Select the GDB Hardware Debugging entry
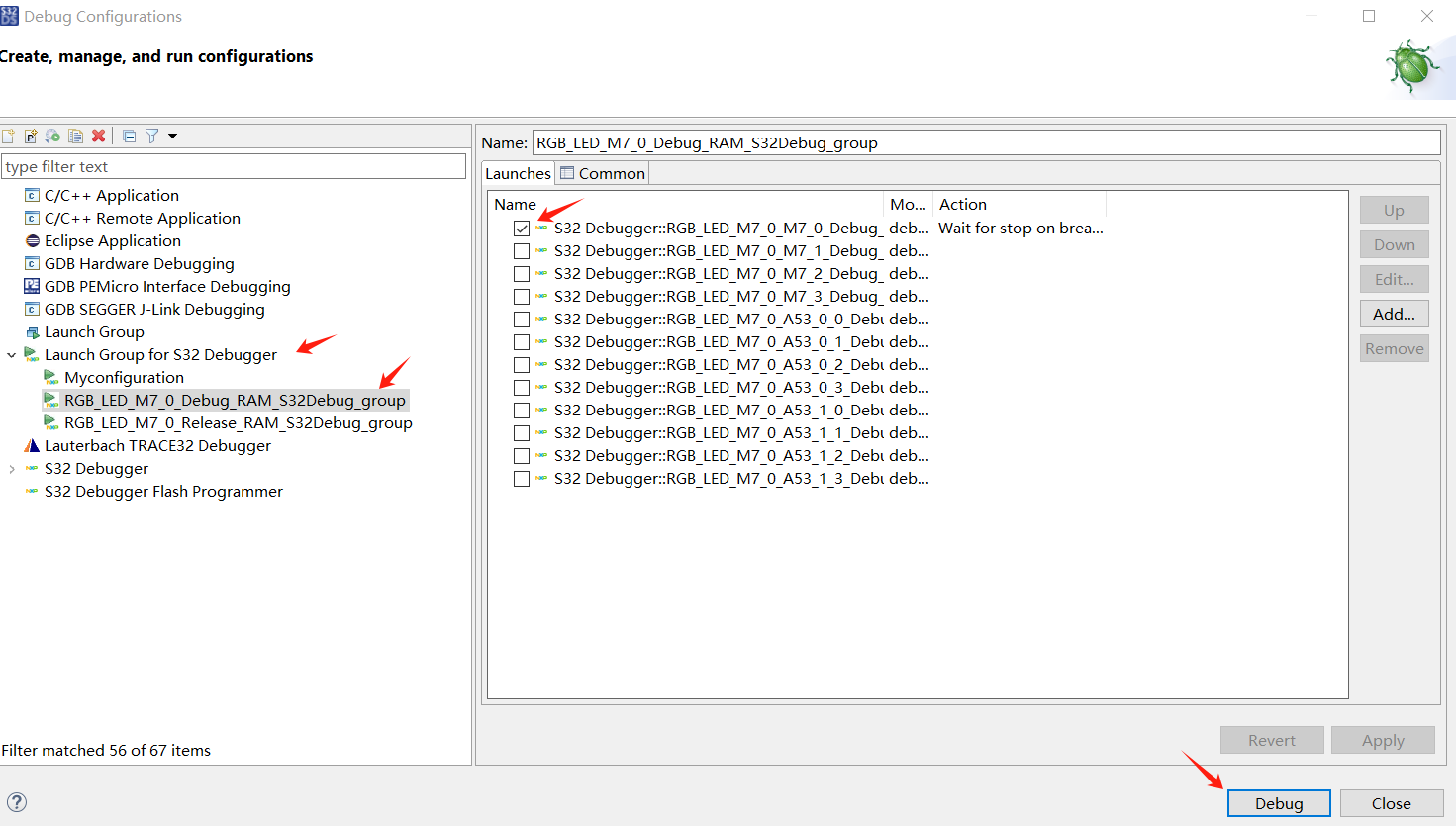Viewport: 1456px width, 826px height. (x=140, y=263)
